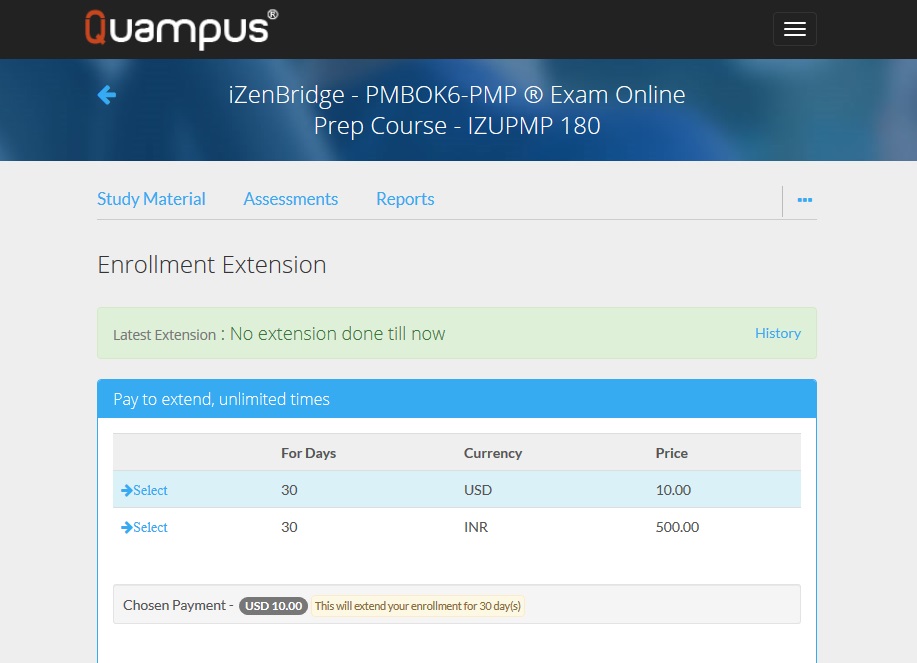View extension History link

point(777,333)
